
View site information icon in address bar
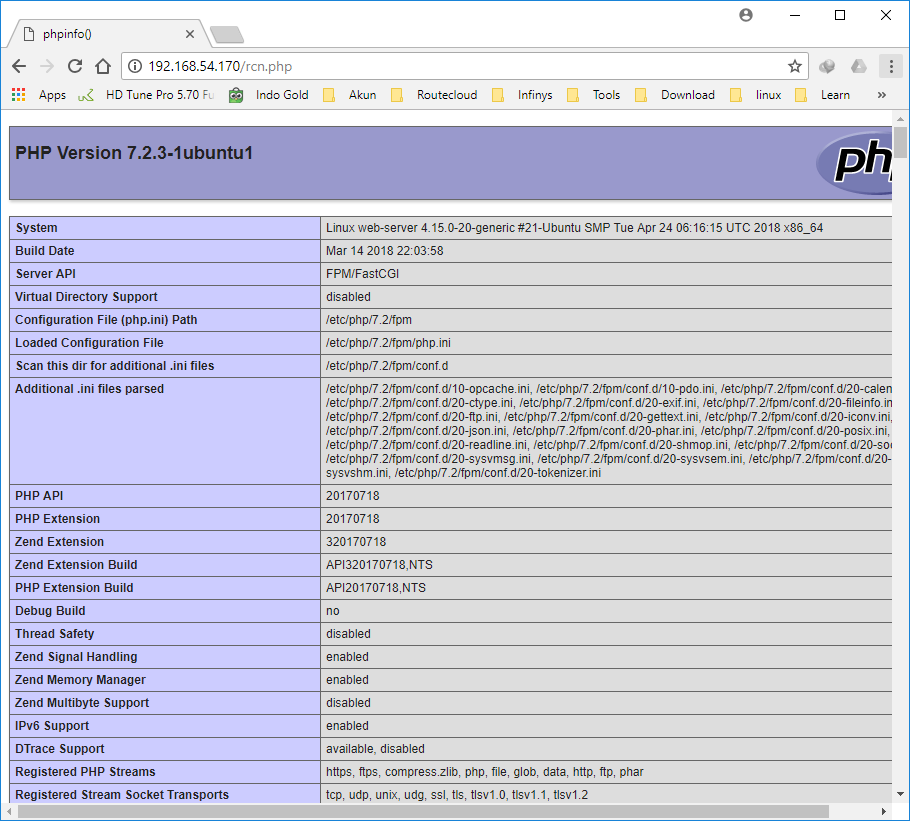pyautogui.click(x=135, y=66)
